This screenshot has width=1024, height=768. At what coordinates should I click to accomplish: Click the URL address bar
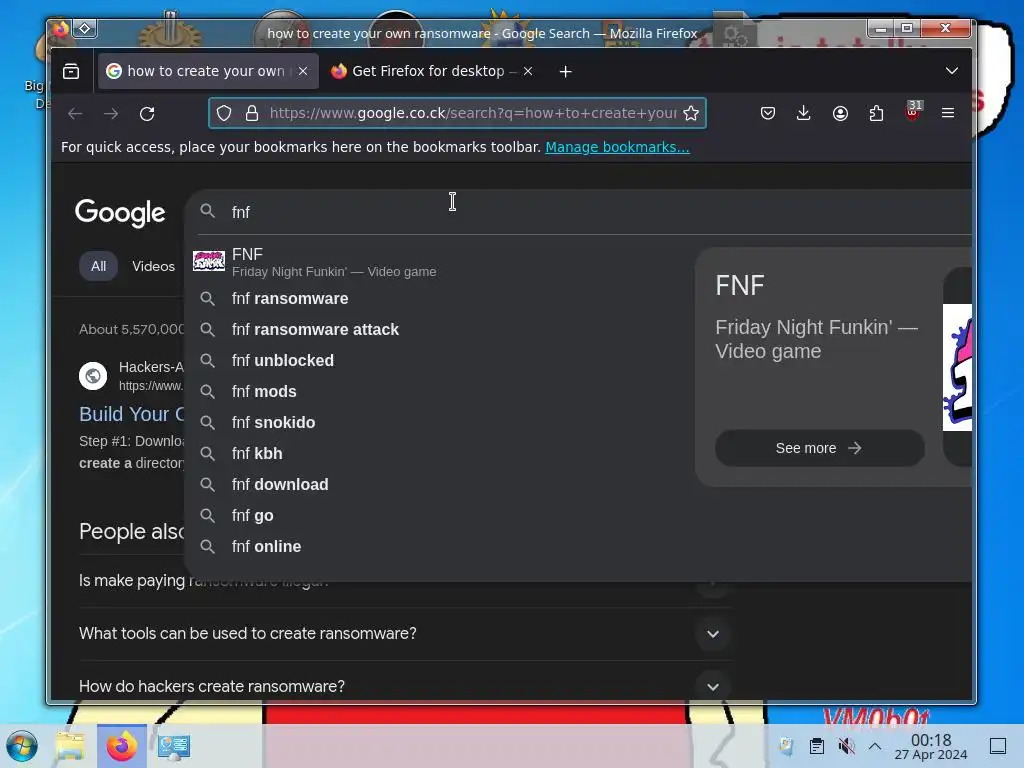click(457, 114)
